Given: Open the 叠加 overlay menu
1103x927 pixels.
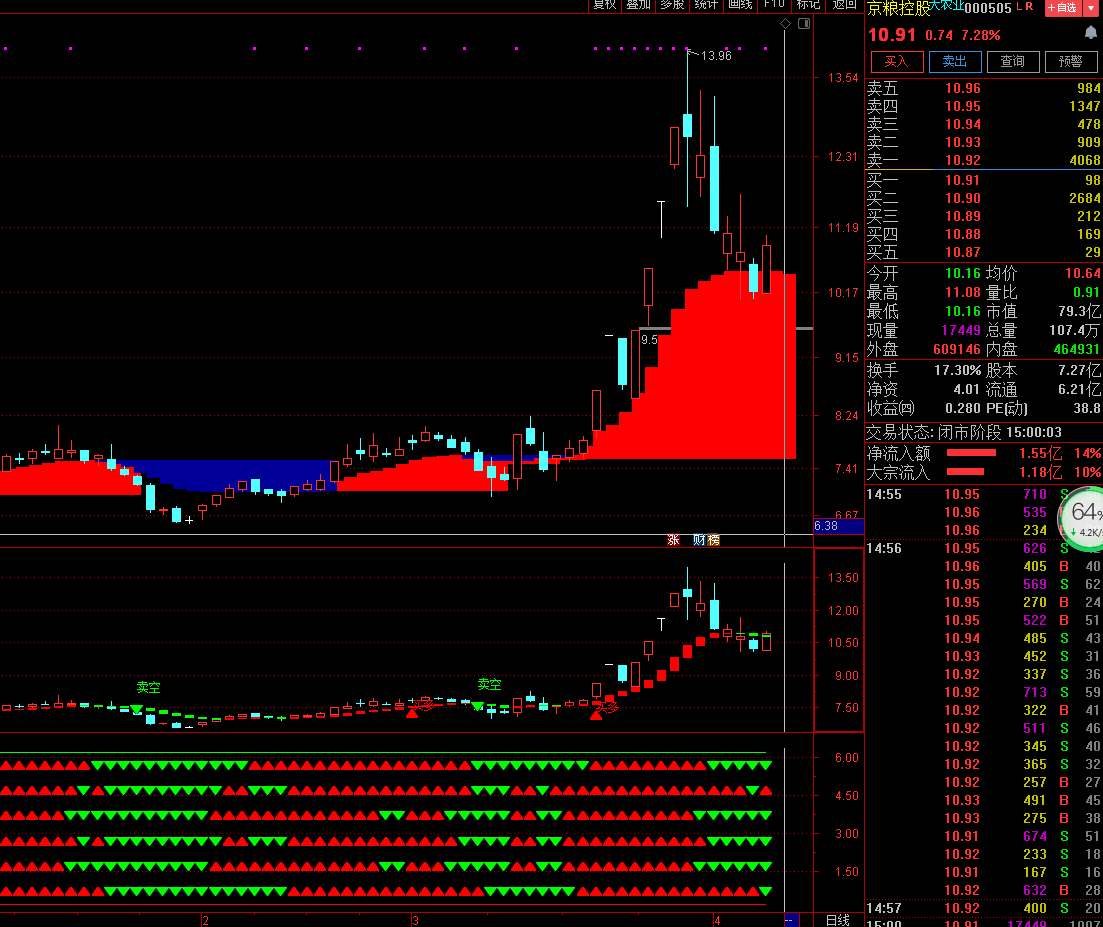Looking at the screenshot, I should point(638,5).
